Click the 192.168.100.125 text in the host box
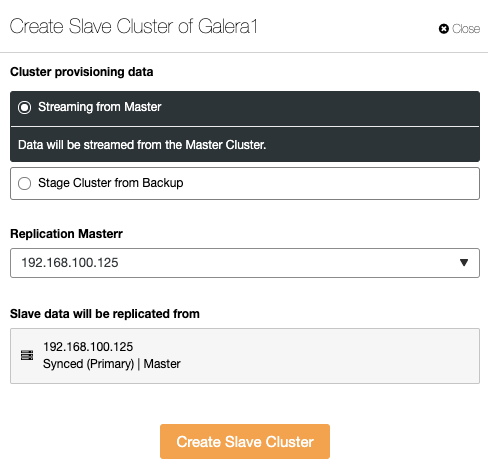 88,347
